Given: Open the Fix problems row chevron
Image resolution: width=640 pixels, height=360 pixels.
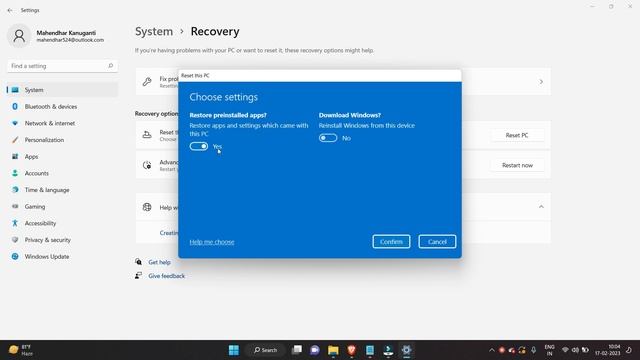Looking at the screenshot, I should coord(541,82).
